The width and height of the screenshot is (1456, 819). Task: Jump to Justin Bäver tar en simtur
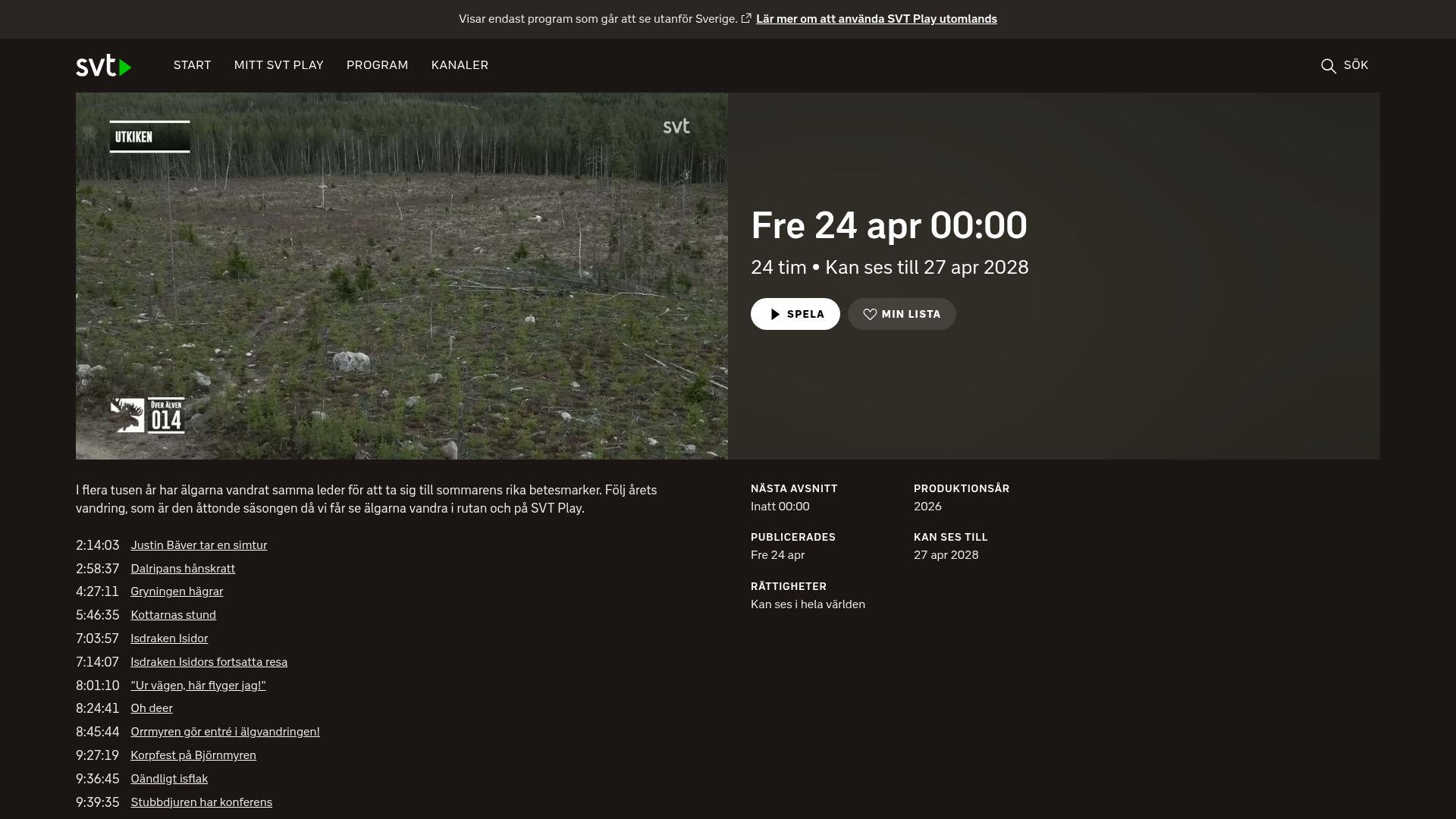199,545
